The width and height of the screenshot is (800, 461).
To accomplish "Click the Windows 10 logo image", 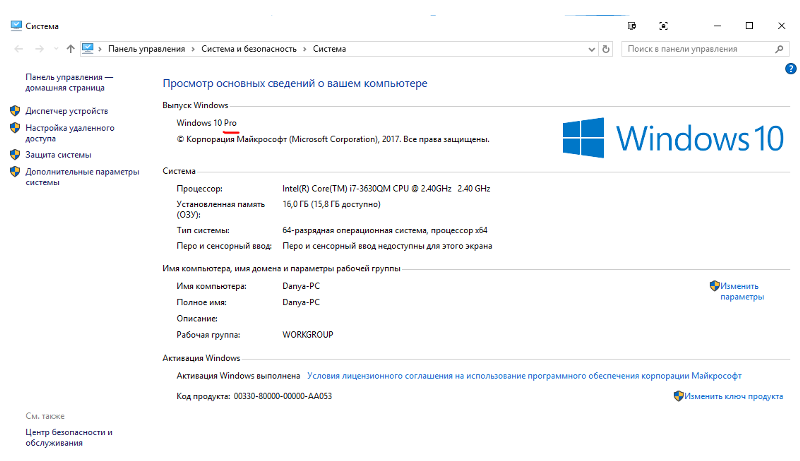I will click(x=673, y=138).
